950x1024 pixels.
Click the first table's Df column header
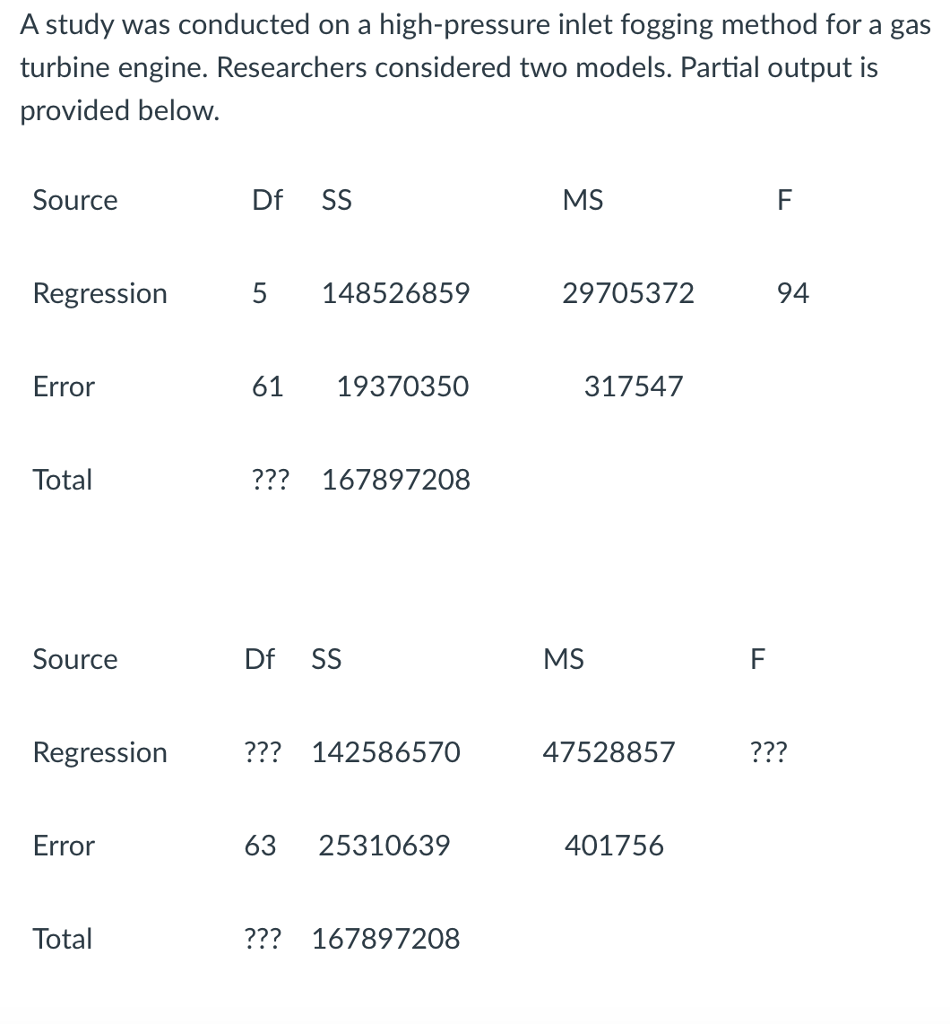(x=267, y=200)
